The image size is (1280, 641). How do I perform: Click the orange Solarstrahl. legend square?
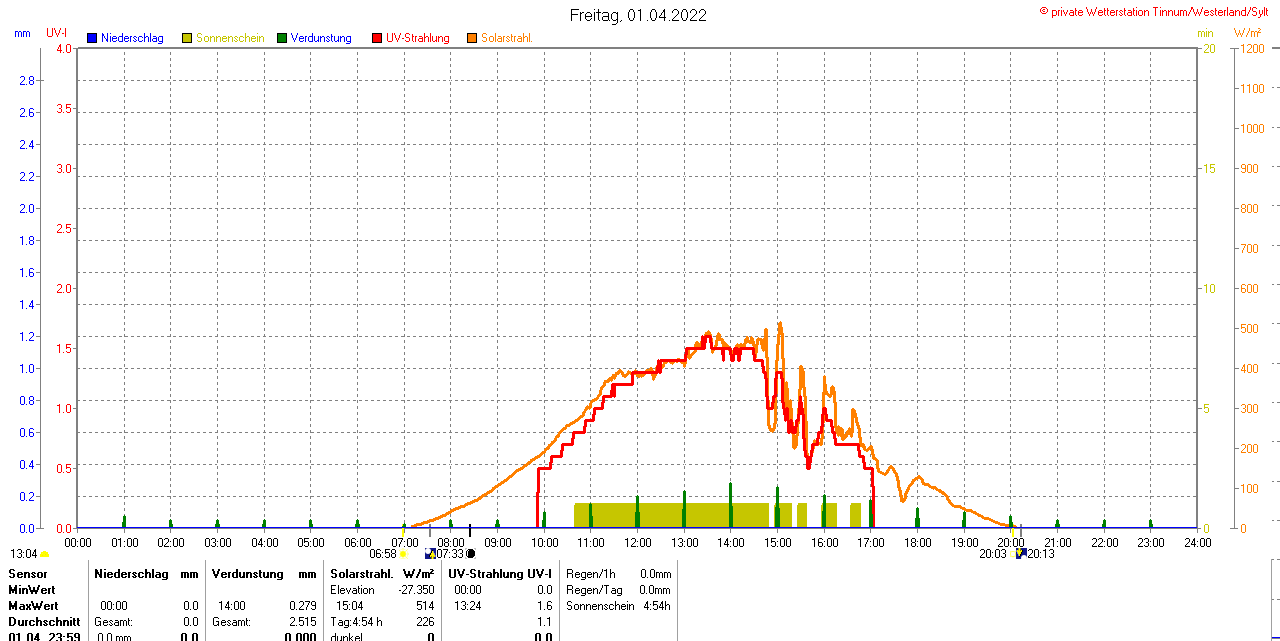click(x=472, y=38)
